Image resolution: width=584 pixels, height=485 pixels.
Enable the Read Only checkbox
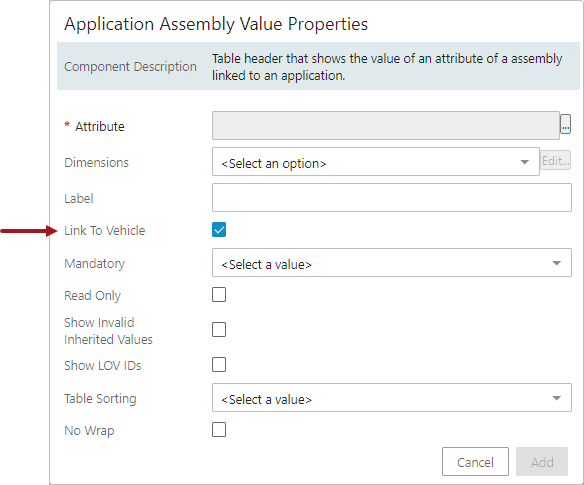[219, 295]
